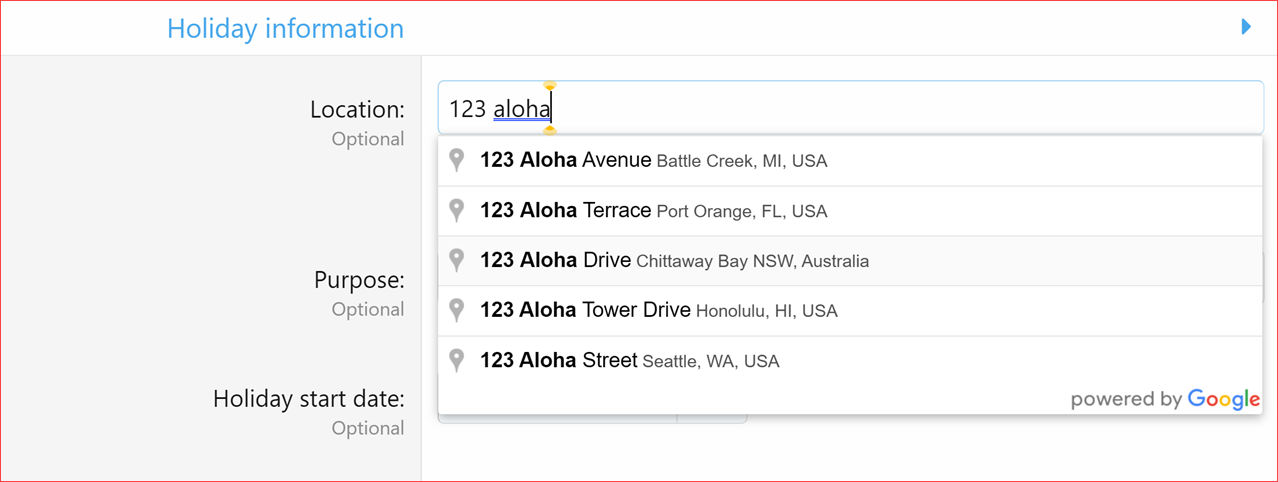Image resolution: width=1278 pixels, height=482 pixels.
Task: Click the map pin beside 123 Aloha Terrace
Action: coord(457,210)
